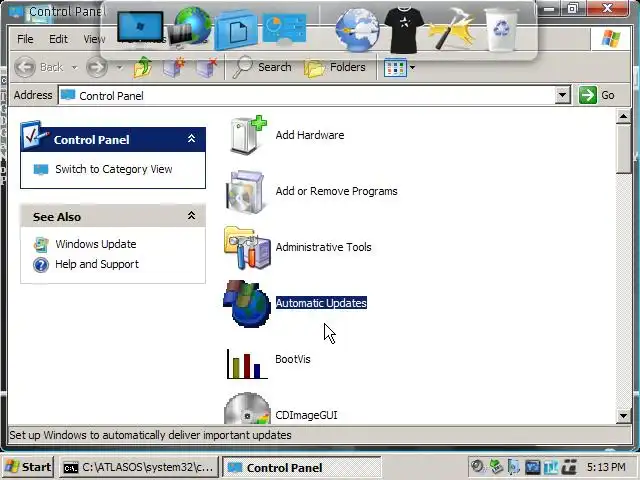
Task: Open the Administrative Tools folder icon
Action: pos(247,247)
